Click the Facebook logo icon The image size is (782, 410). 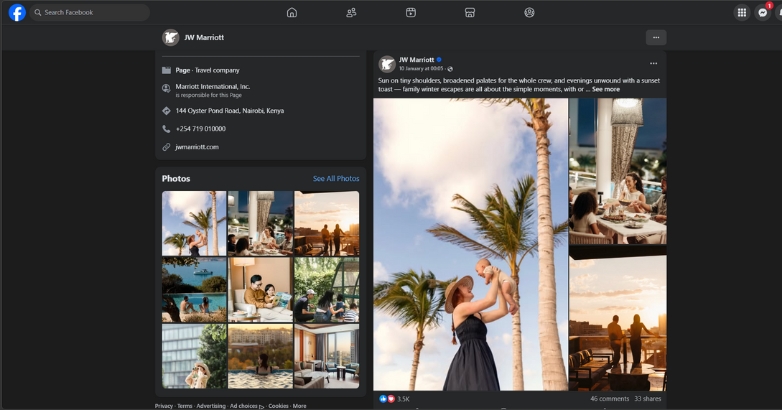17,12
